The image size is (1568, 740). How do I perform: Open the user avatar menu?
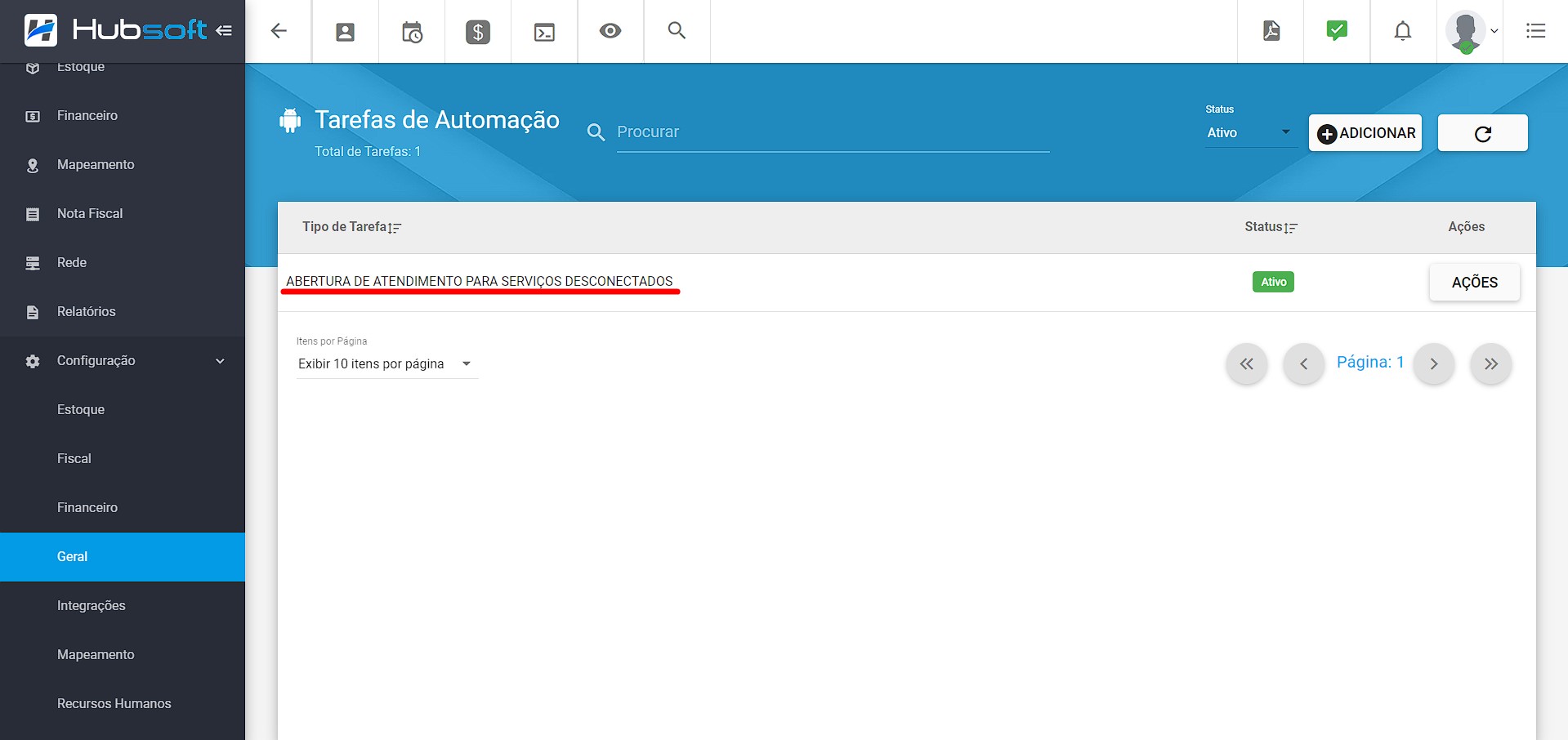click(1471, 31)
